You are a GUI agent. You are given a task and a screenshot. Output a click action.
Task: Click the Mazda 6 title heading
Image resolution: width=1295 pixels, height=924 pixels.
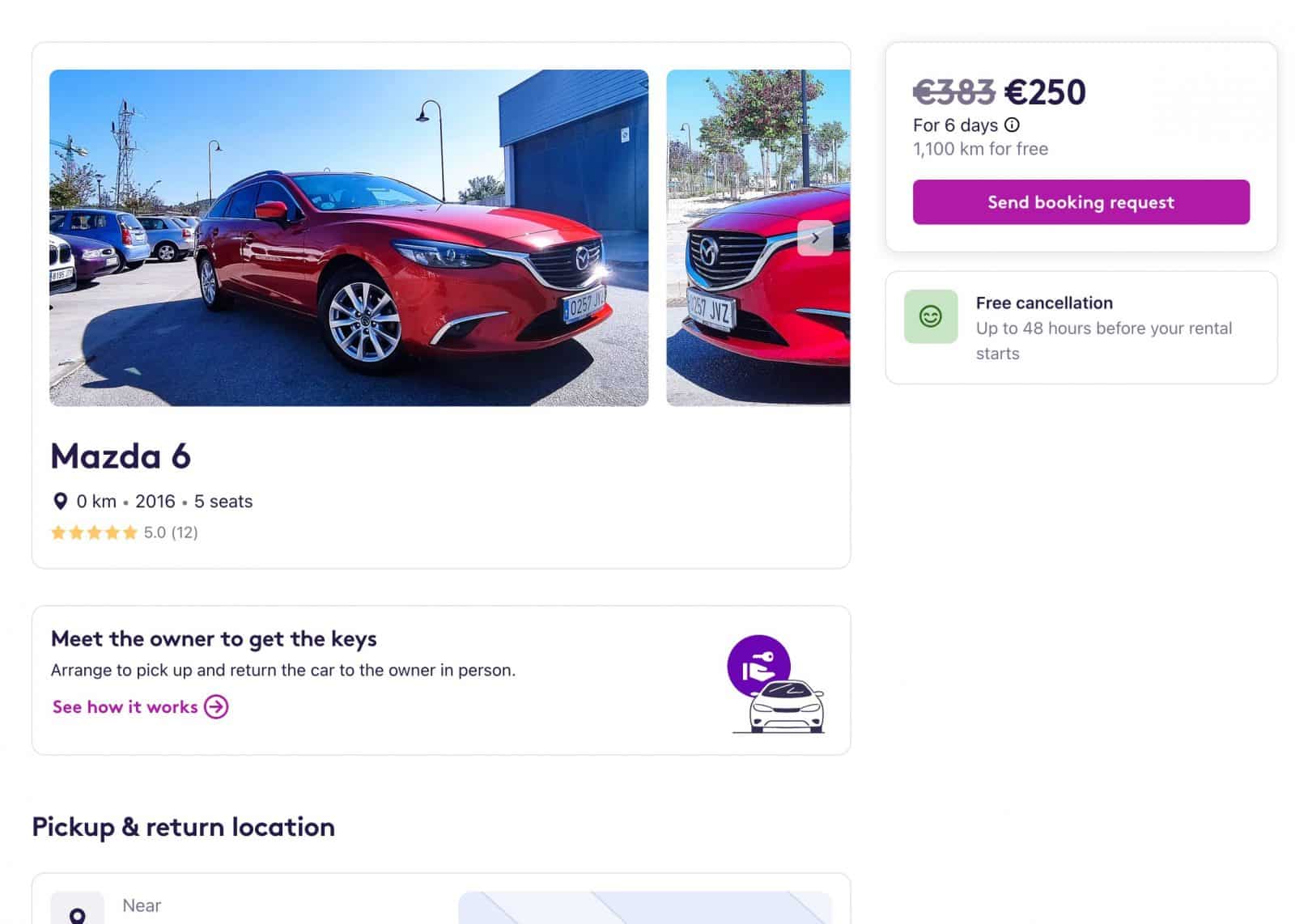coord(121,456)
